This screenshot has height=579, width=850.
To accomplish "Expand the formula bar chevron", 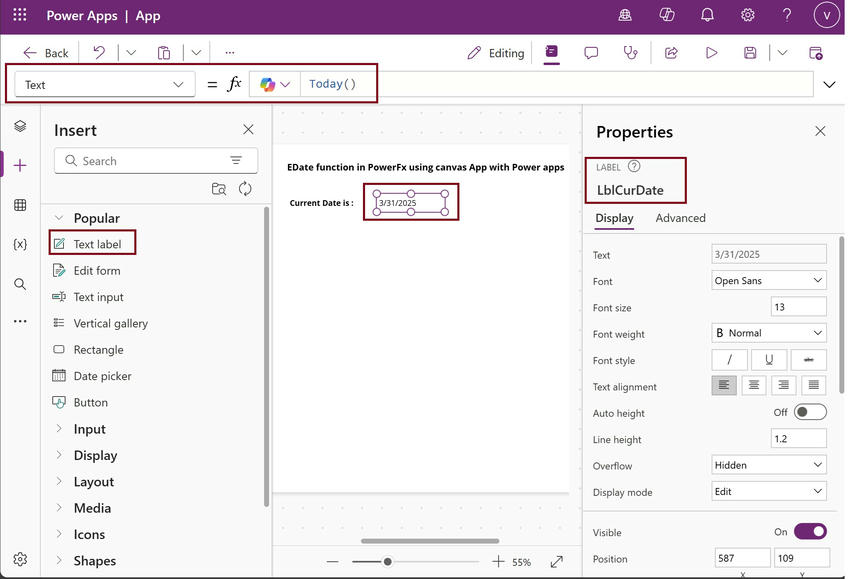I will click(x=829, y=85).
